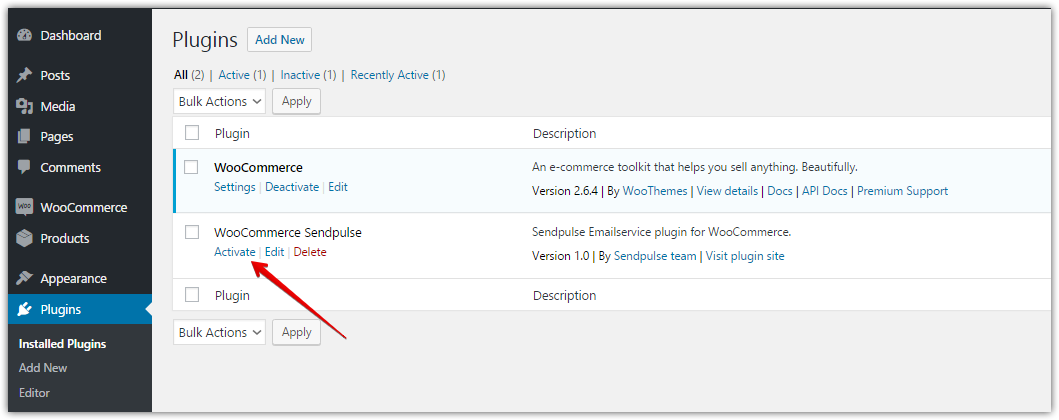Open Media via its sidebar icon
Viewport: 1059px width, 420px height.
pyautogui.click(x=25, y=107)
